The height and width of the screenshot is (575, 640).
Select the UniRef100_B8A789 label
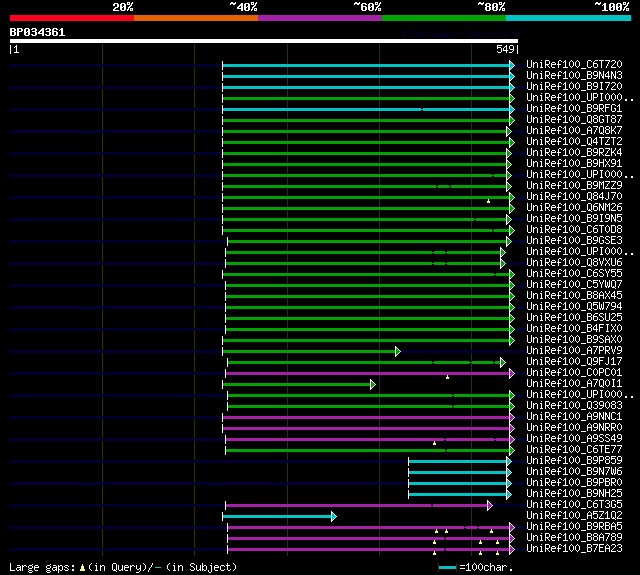pos(574,538)
